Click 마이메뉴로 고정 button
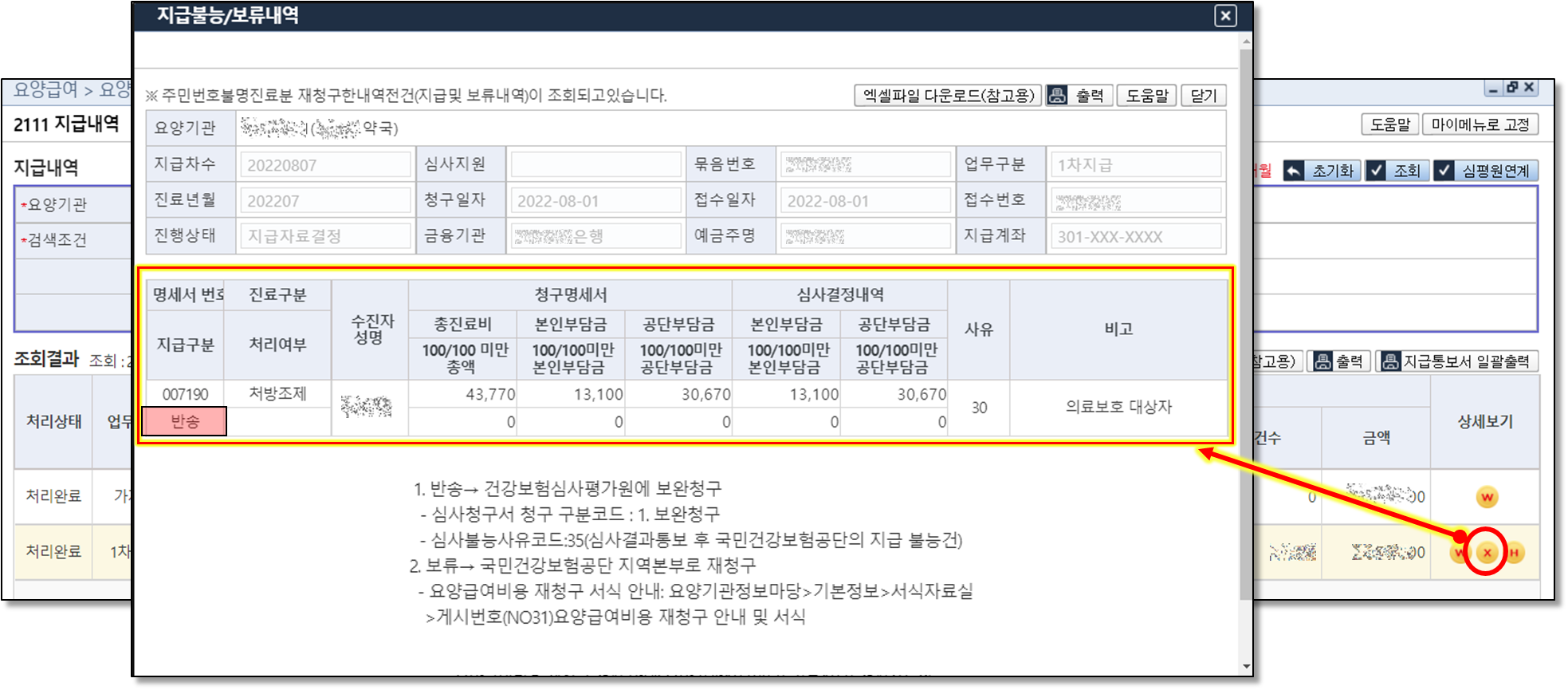Screen dimensions: 1568x690 [1480, 124]
